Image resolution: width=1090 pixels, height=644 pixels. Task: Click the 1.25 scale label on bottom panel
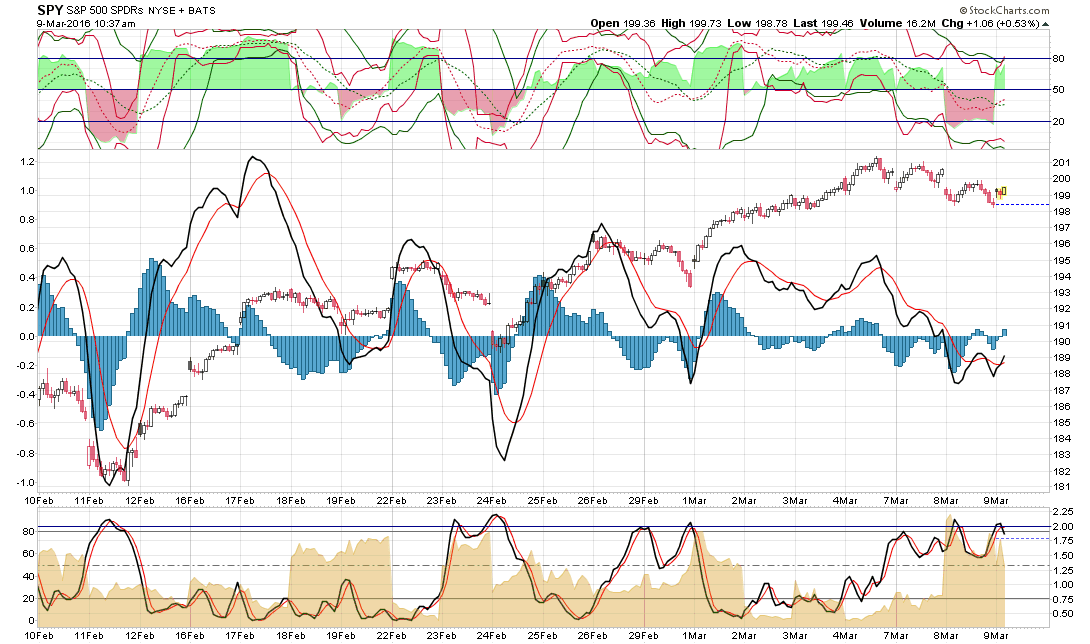[1063, 570]
